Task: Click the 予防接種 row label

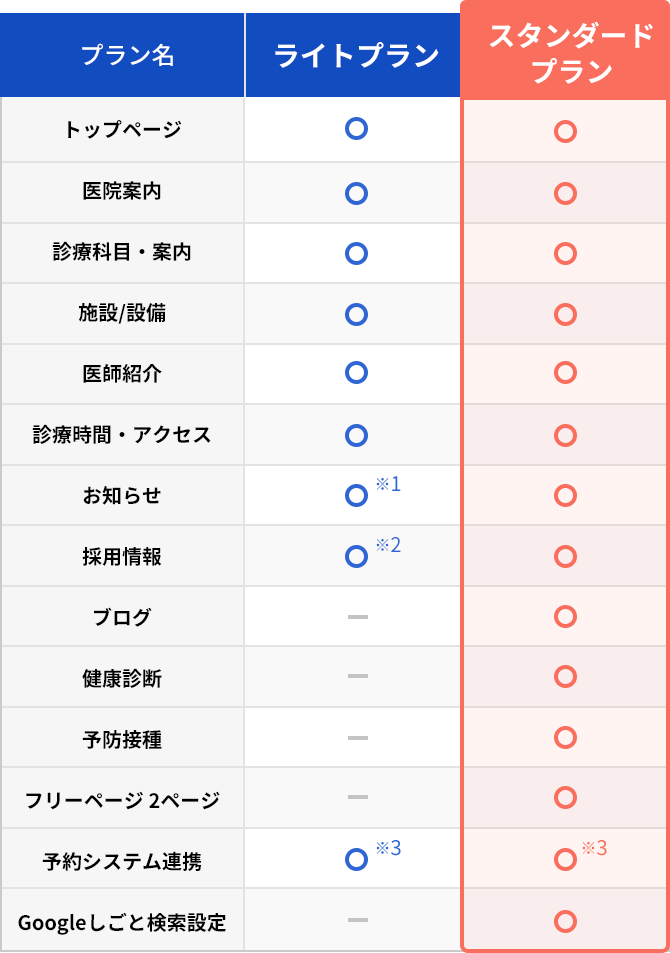Action: point(122,740)
